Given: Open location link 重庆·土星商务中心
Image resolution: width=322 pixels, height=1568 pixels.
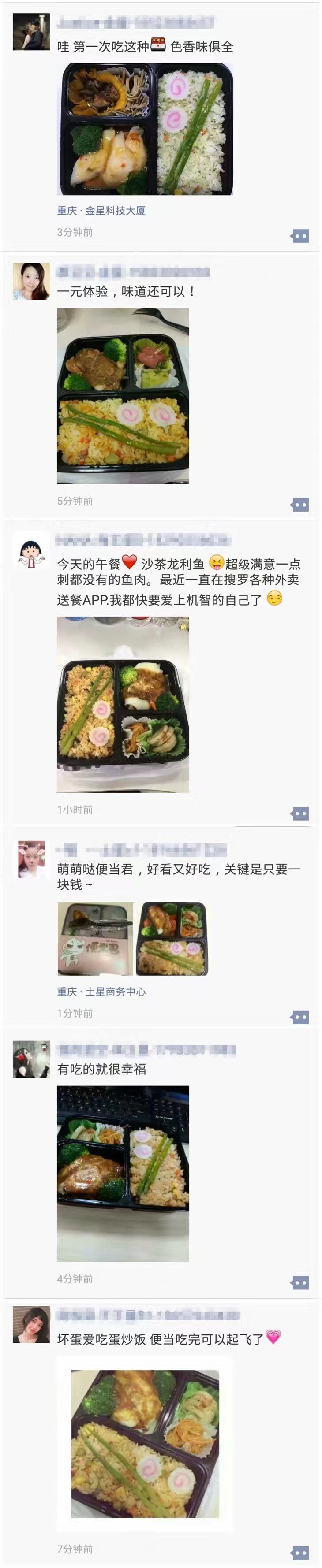Looking at the screenshot, I should tap(101, 992).
